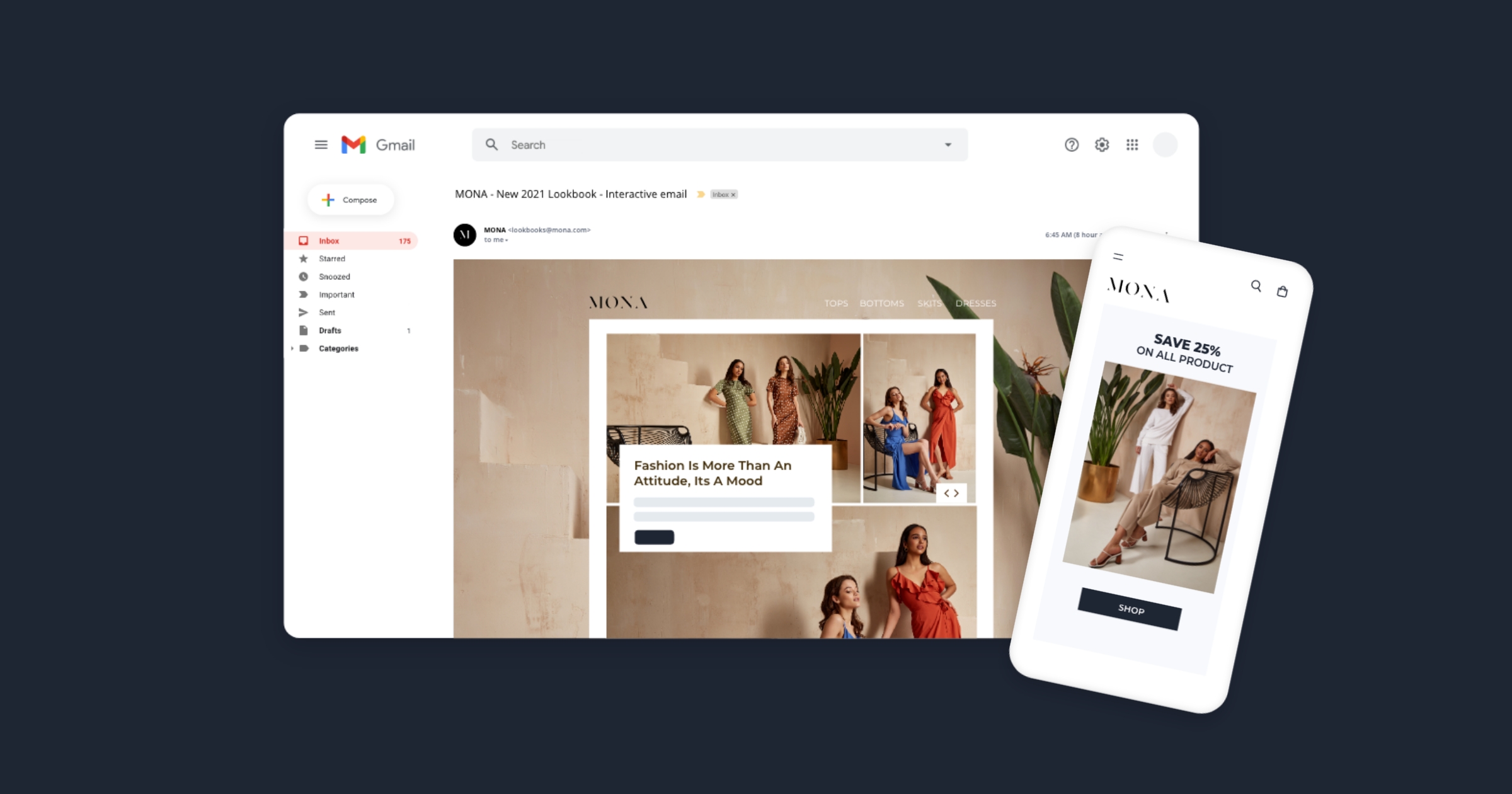Click the Gmail settings gear icon
Image resolution: width=1512 pixels, height=794 pixels.
click(x=1101, y=145)
